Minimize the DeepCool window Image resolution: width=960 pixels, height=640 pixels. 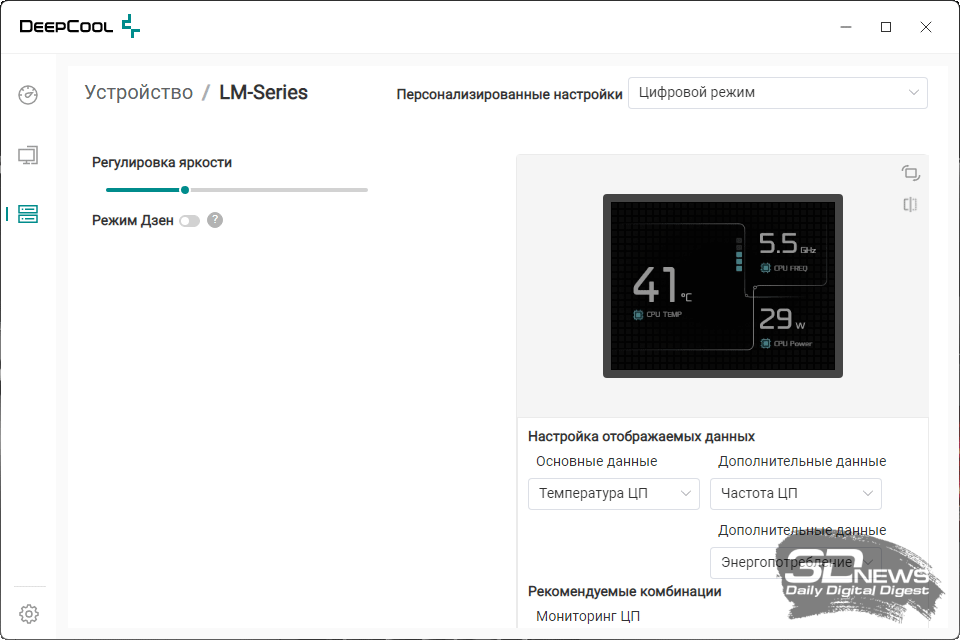point(845,27)
